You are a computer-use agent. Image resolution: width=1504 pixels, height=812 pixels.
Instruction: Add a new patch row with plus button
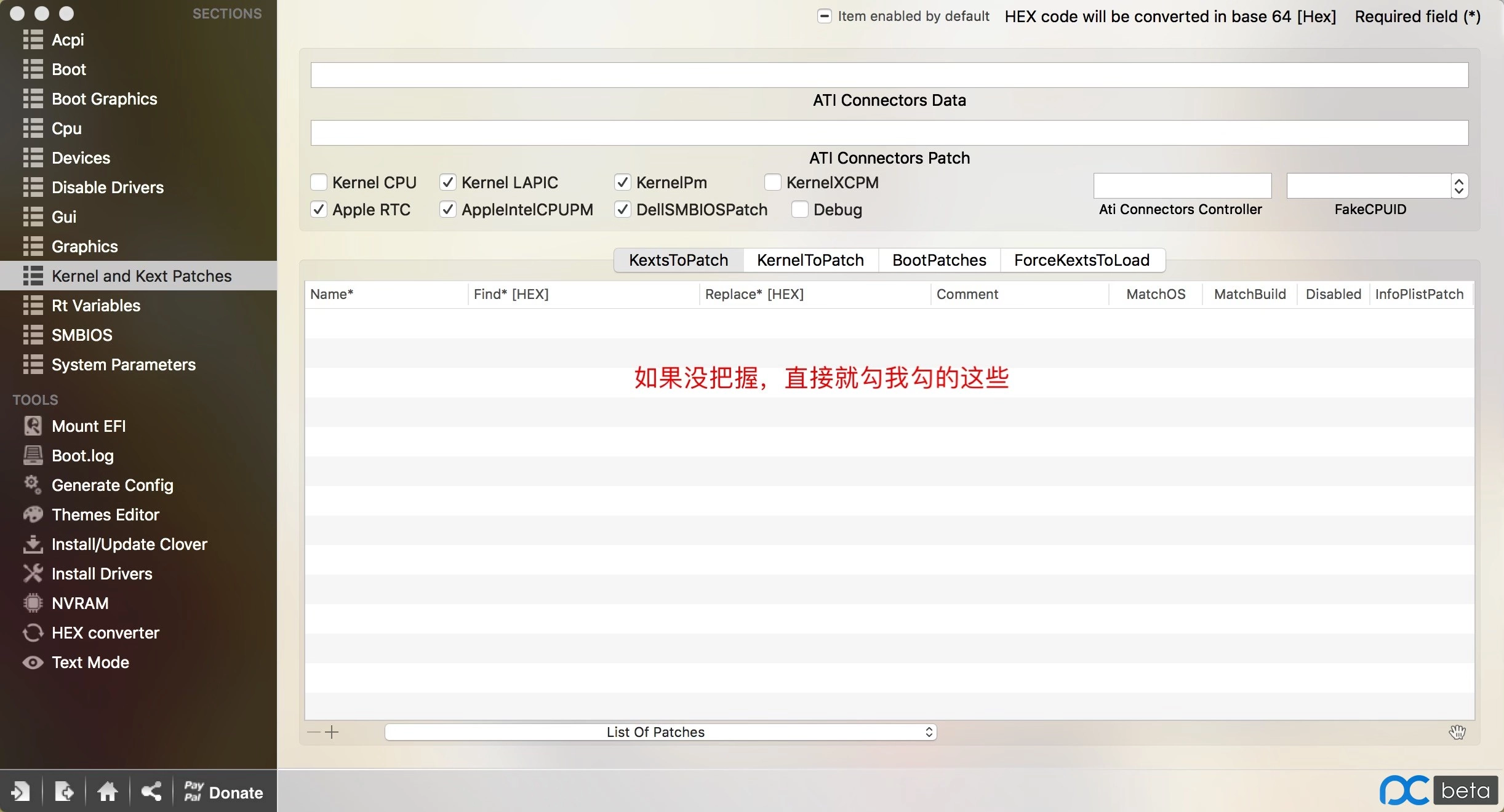click(332, 732)
